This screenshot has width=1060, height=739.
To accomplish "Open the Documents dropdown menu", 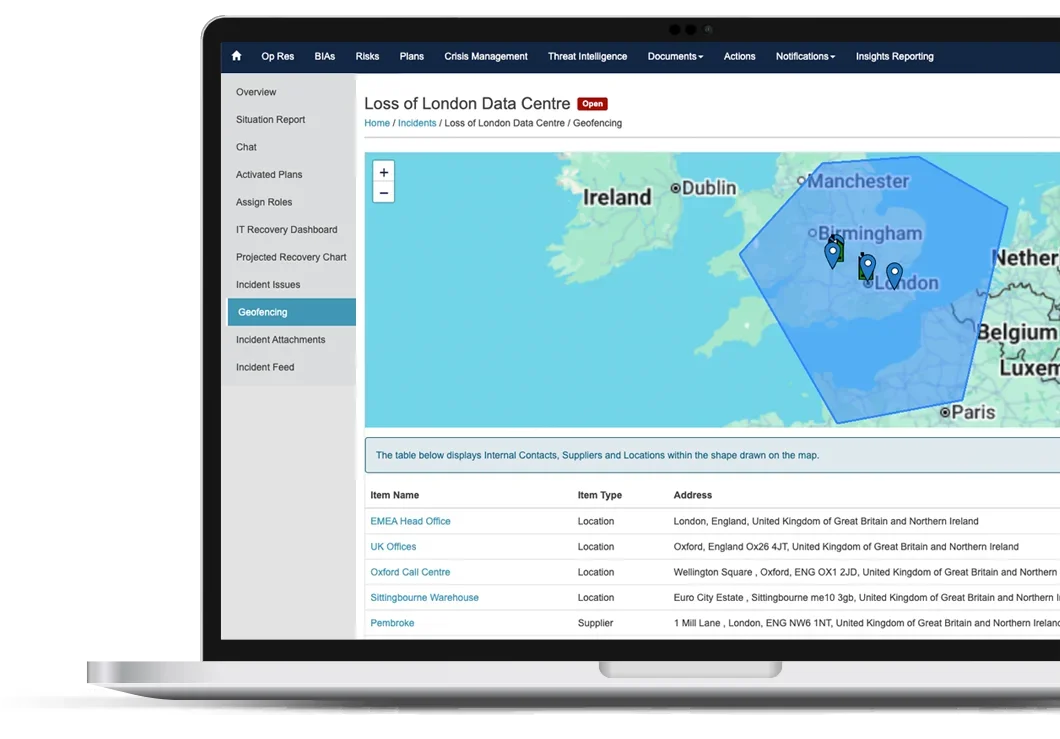I will 675,56.
